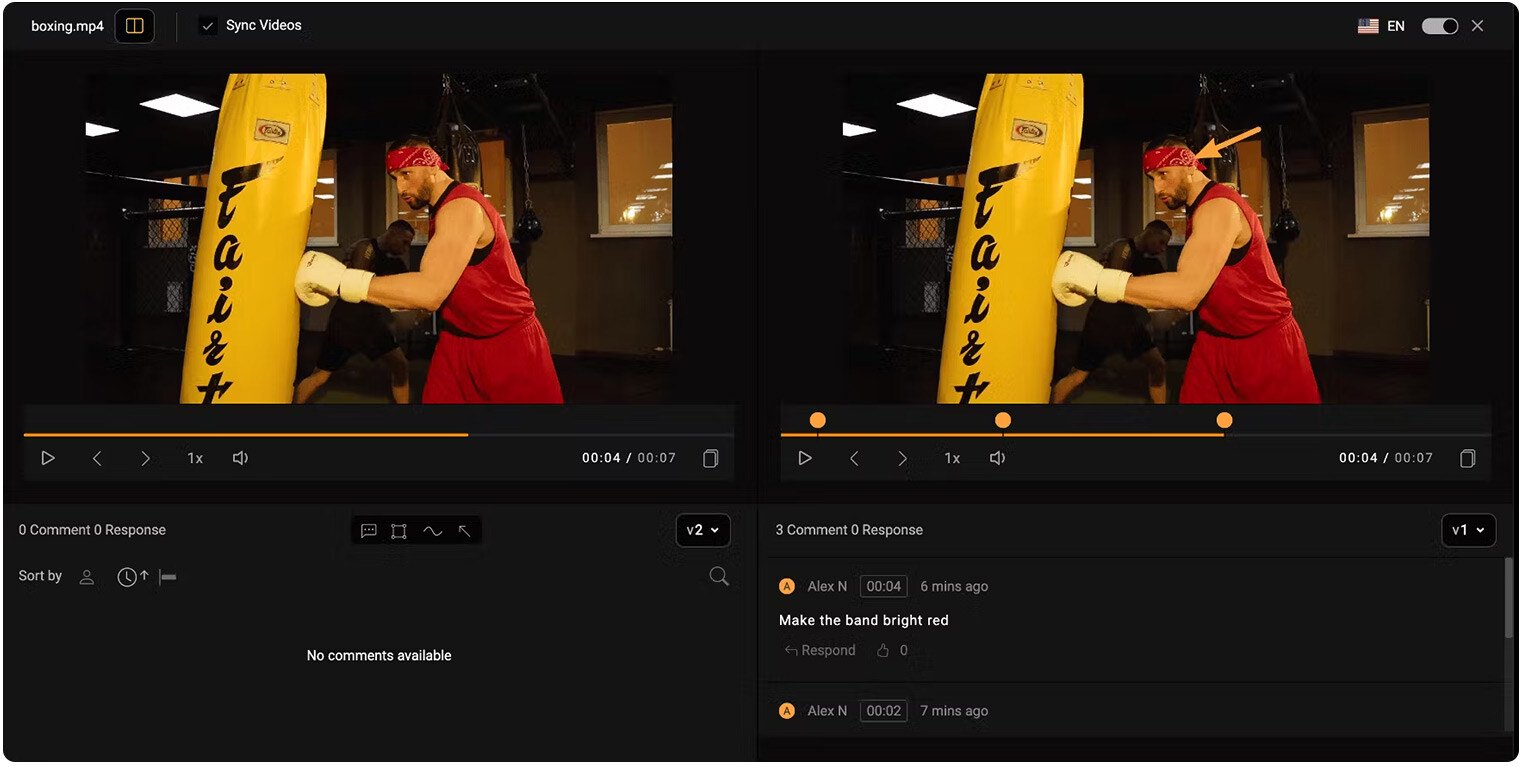Mute the right video's volume

(996, 457)
